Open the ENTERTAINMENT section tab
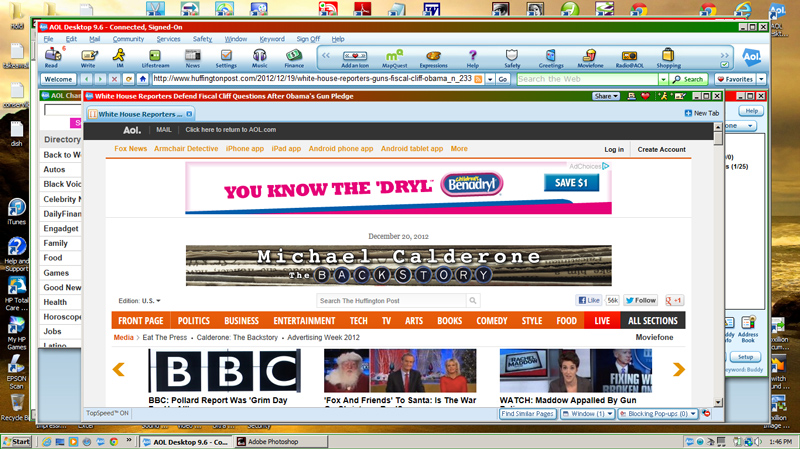Viewport: 800px width, 449px height. coord(304,320)
